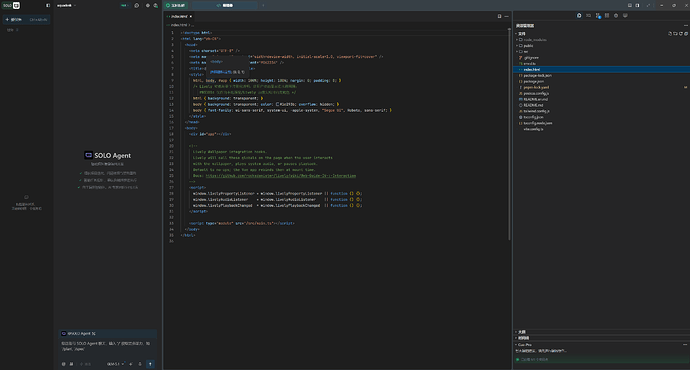Screen dimensions: 690x370
Task: Open the GitHub Lively wiki link in code
Action: [281, 176]
